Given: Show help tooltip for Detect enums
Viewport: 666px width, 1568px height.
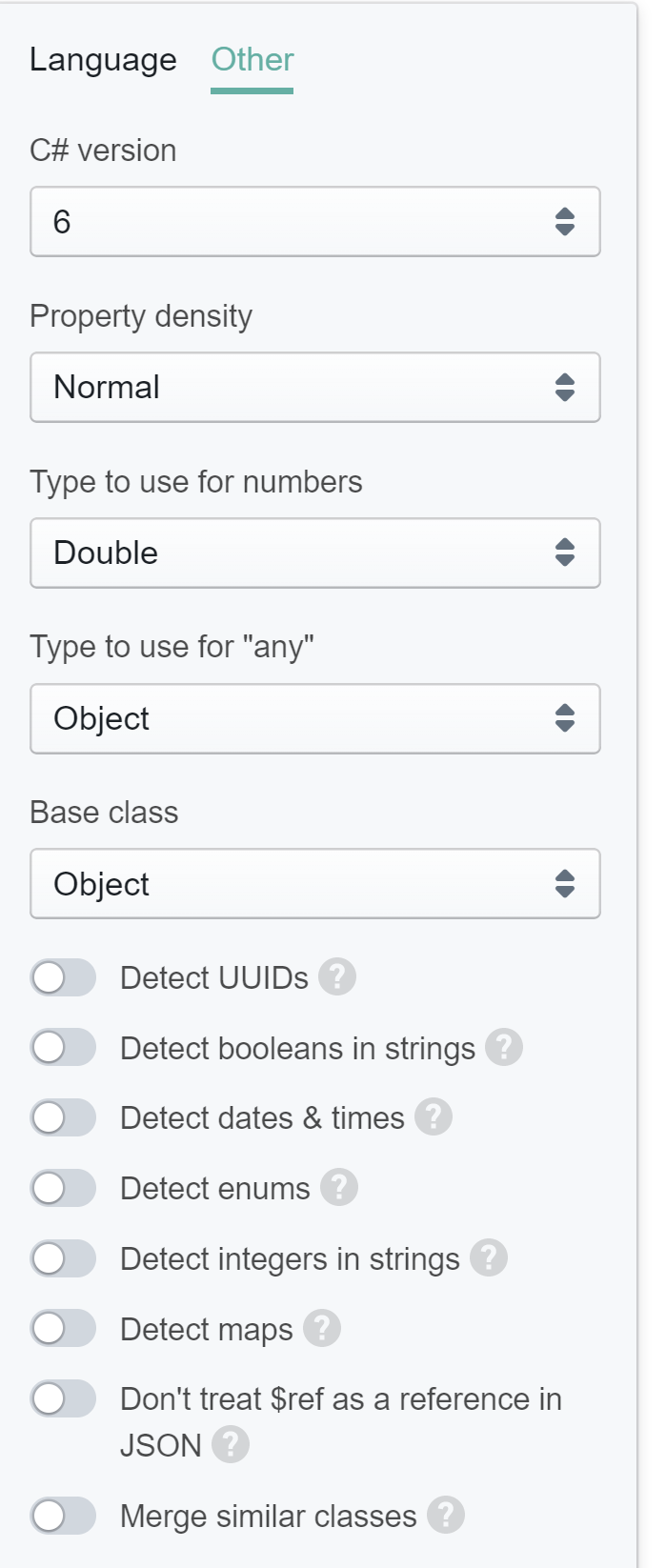Looking at the screenshot, I should 339,1188.
